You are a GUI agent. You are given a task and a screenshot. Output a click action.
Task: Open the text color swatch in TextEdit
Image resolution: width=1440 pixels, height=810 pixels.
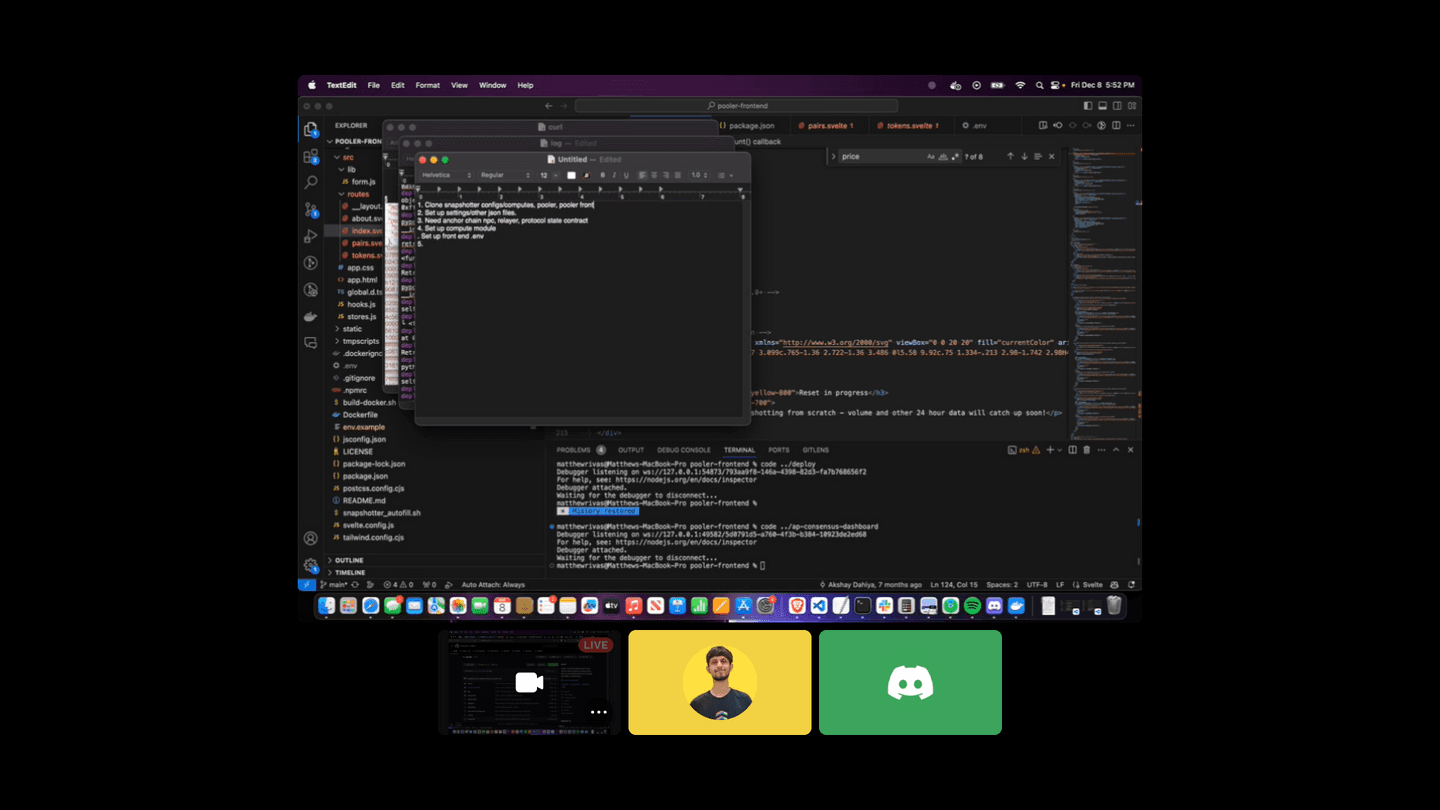click(571, 175)
